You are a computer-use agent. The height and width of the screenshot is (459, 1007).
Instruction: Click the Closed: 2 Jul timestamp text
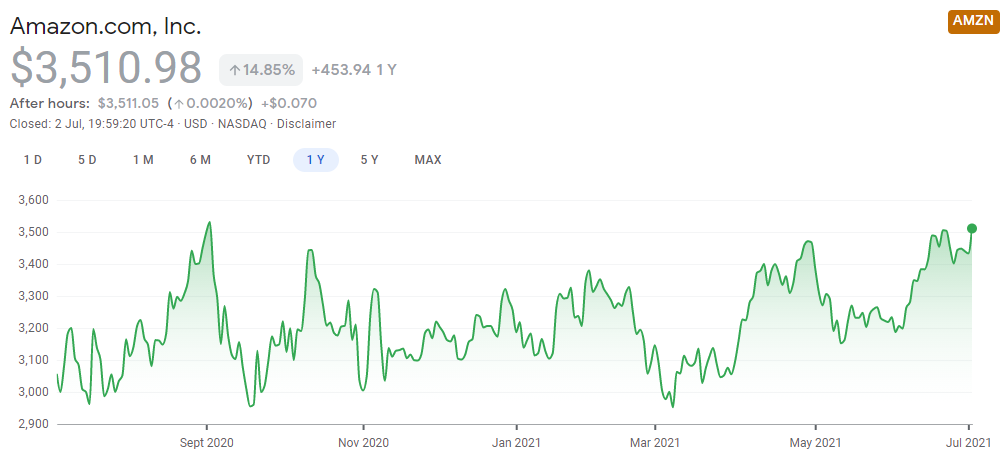click(x=91, y=124)
